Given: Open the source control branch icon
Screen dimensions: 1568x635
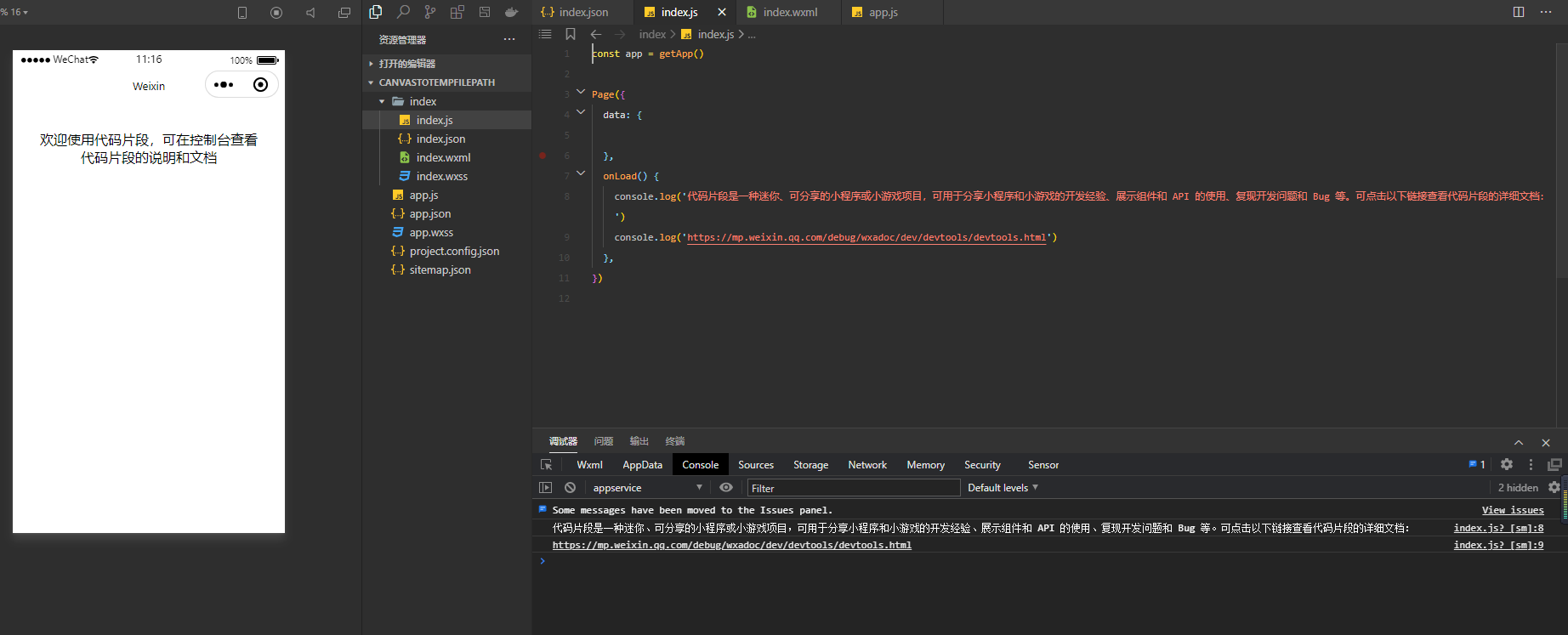Looking at the screenshot, I should tap(430, 12).
